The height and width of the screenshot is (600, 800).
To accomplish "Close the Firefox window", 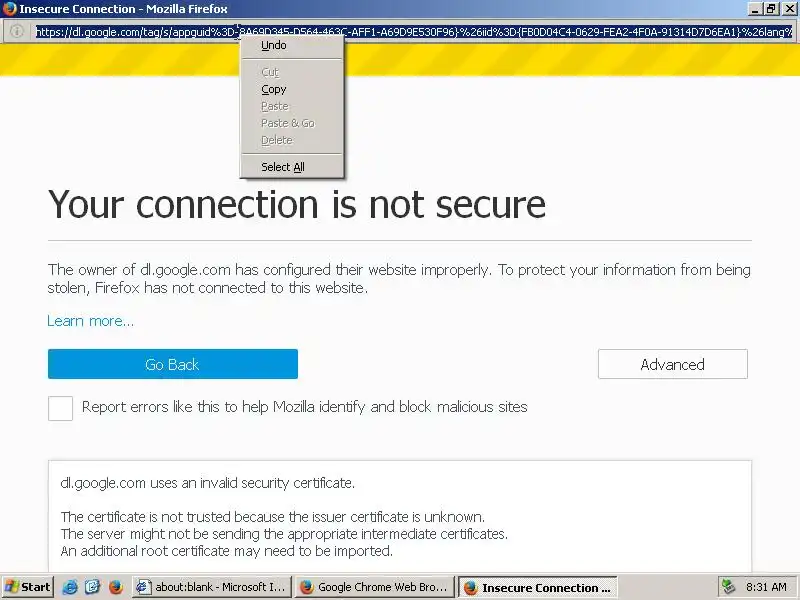I will pyautogui.click(x=789, y=9).
